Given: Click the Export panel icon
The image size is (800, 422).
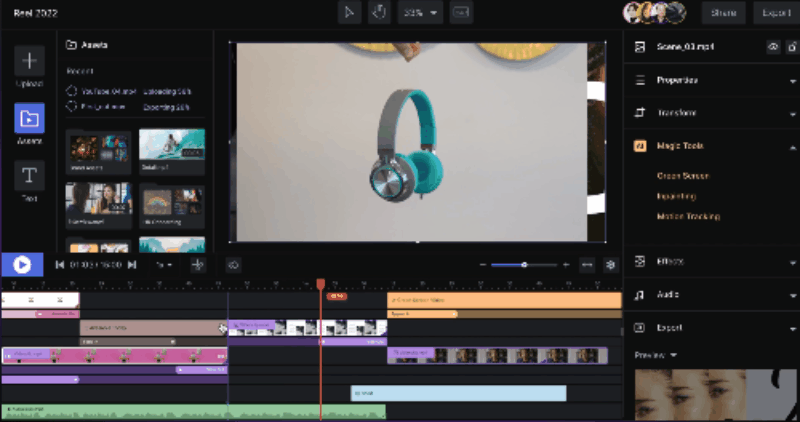Looking at the screenshot, I should (x=640, y=328).
